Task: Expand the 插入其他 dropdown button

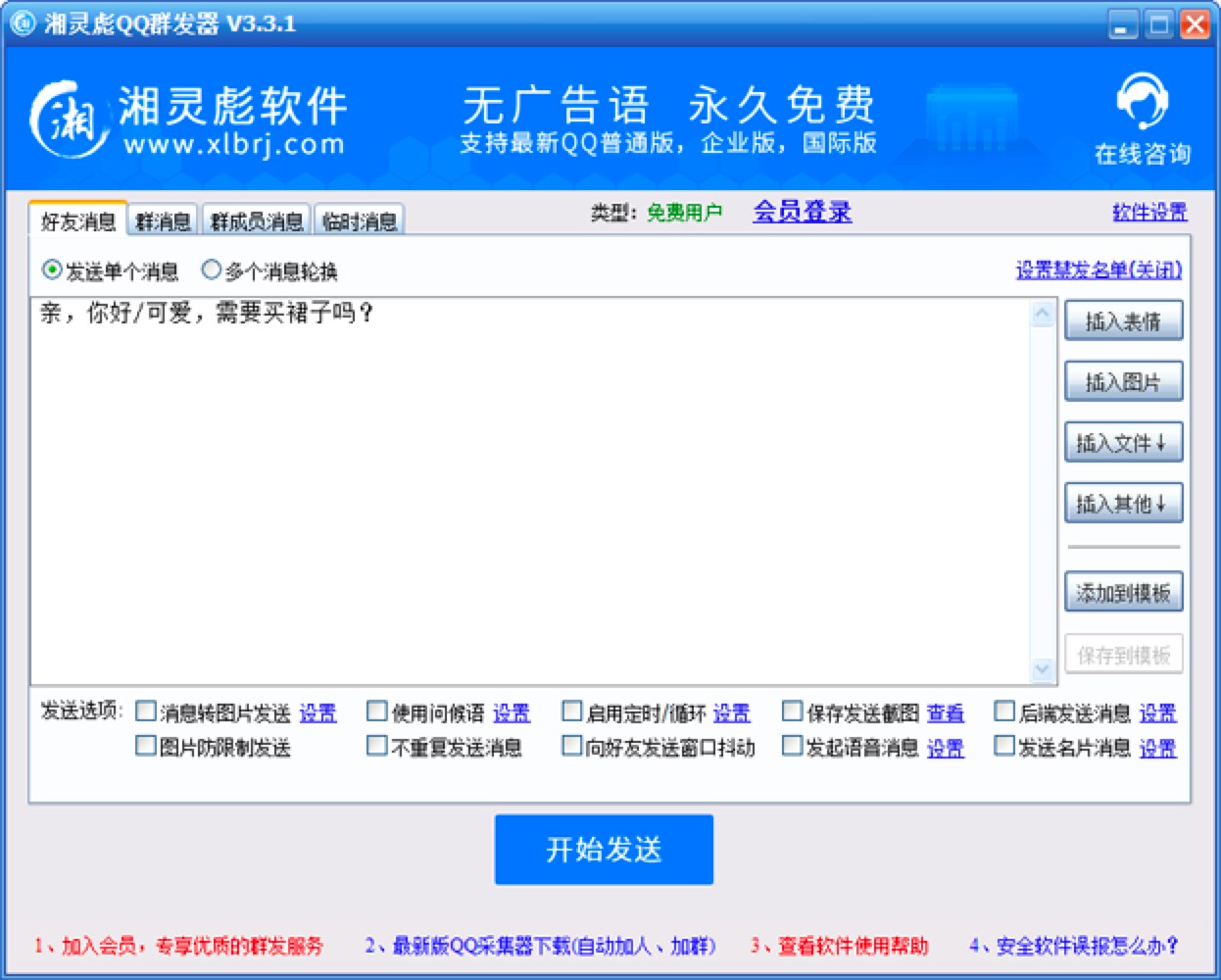Action: [1124, 504]
